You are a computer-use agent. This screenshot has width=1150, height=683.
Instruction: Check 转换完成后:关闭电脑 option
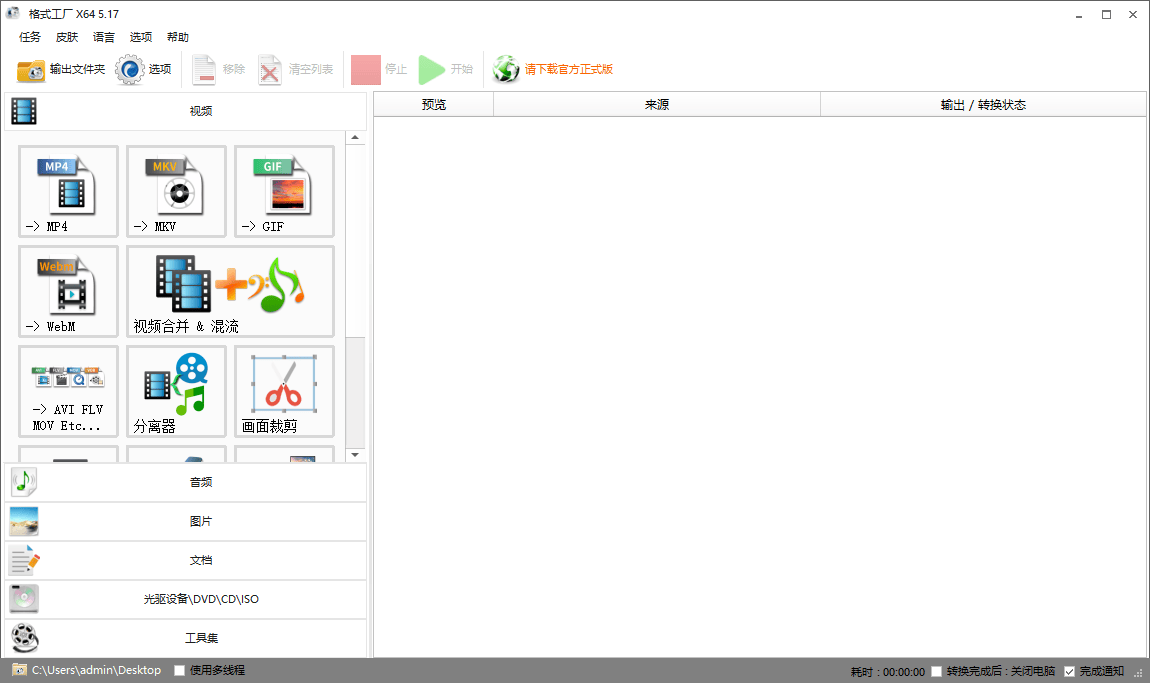coord(936,670)
